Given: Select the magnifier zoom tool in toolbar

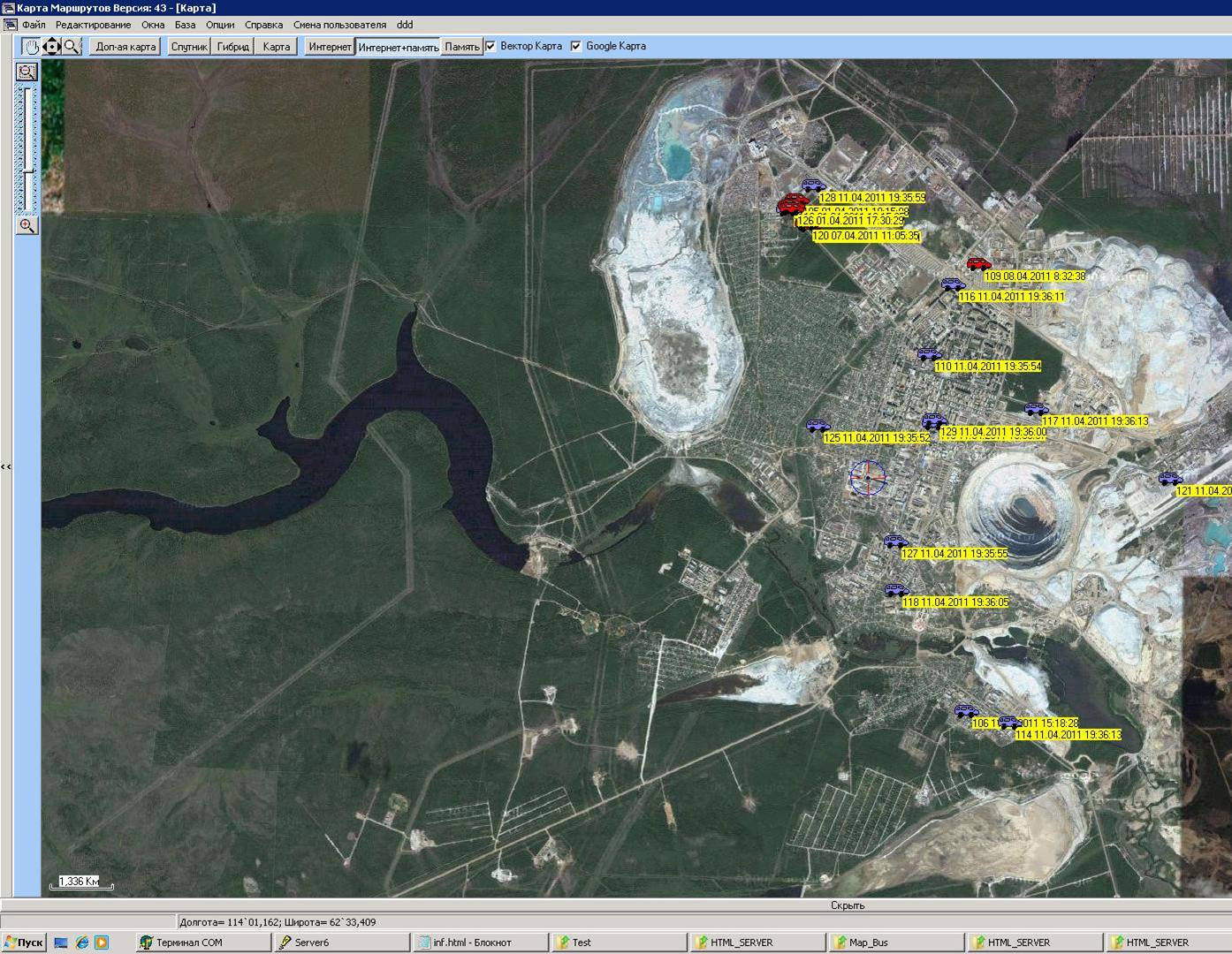Looking at the screenshot, I should (x=72, y=46).
